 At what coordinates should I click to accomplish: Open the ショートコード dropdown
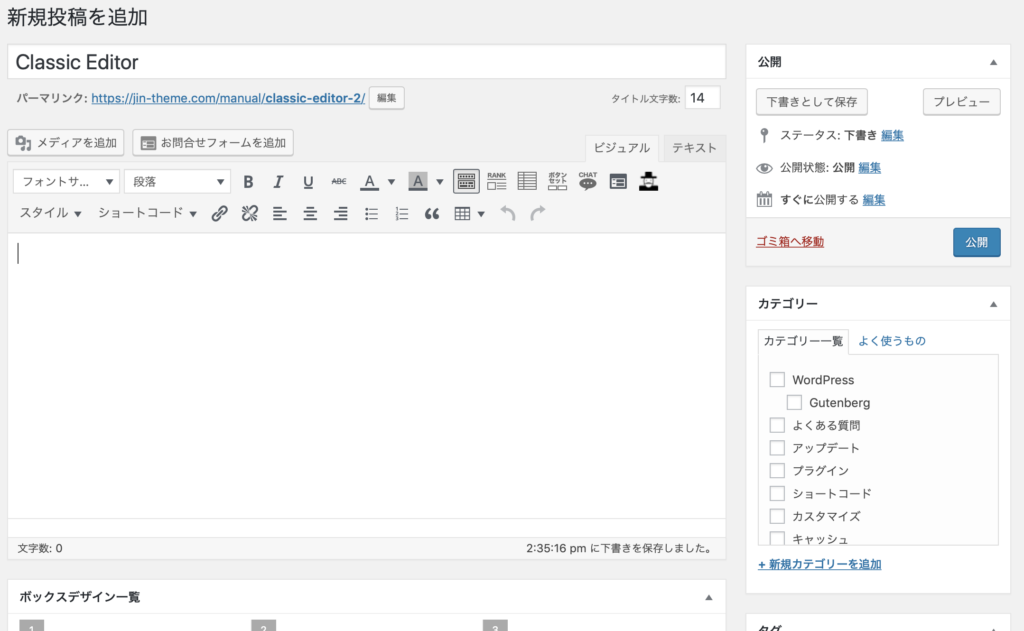click(x=147, y=213)
